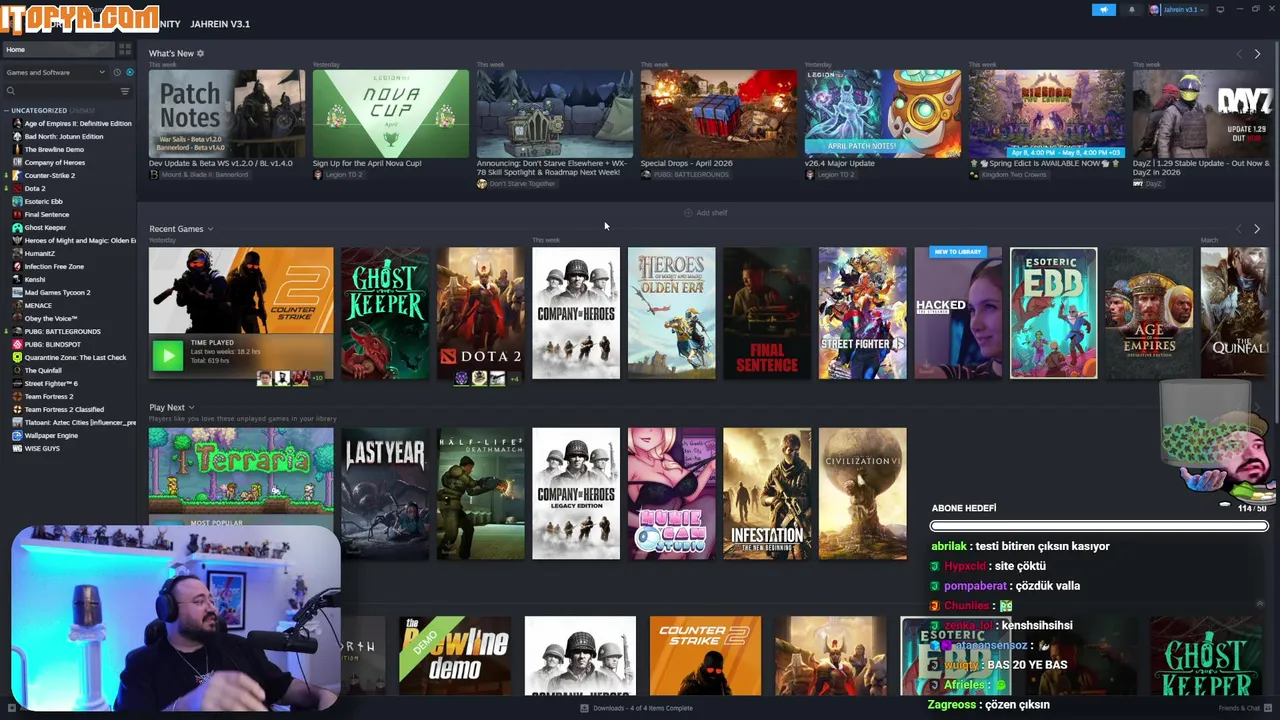Expand Play Next shelf dropdown chevron

[x=191, y=407]
